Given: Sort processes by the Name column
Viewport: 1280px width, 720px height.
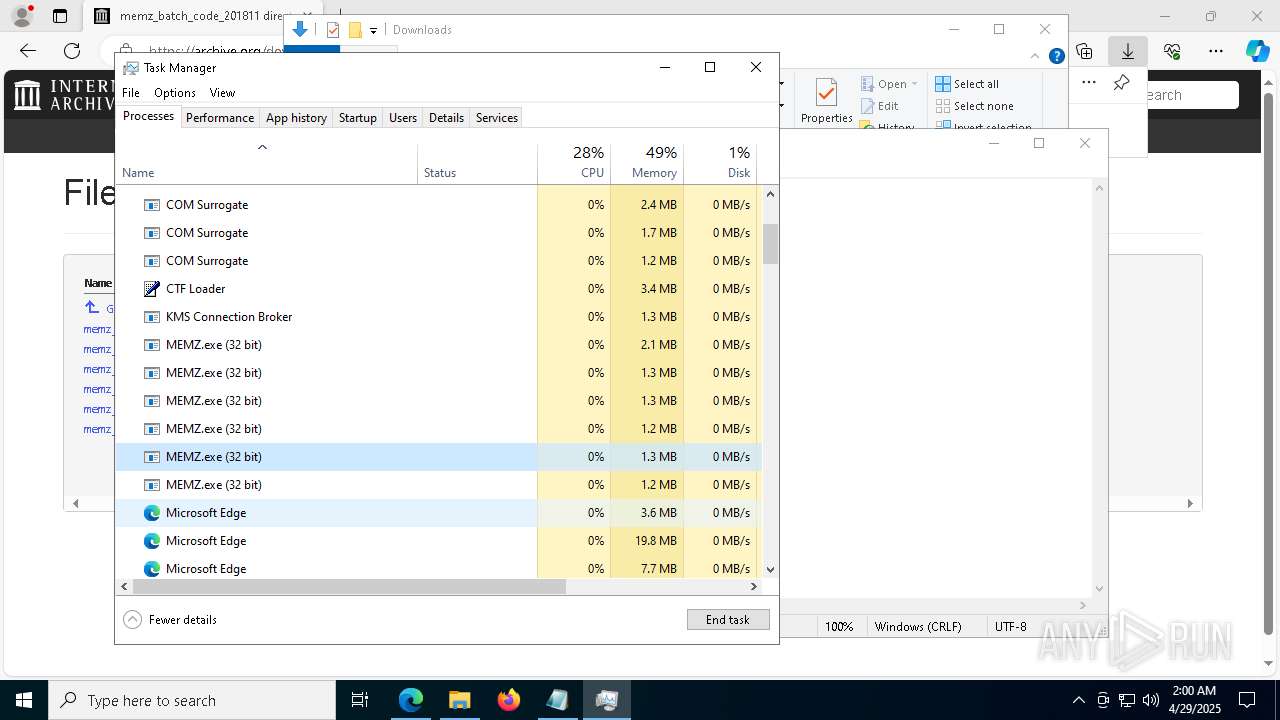Looking at the screenshot, I should tap(266, 165).
